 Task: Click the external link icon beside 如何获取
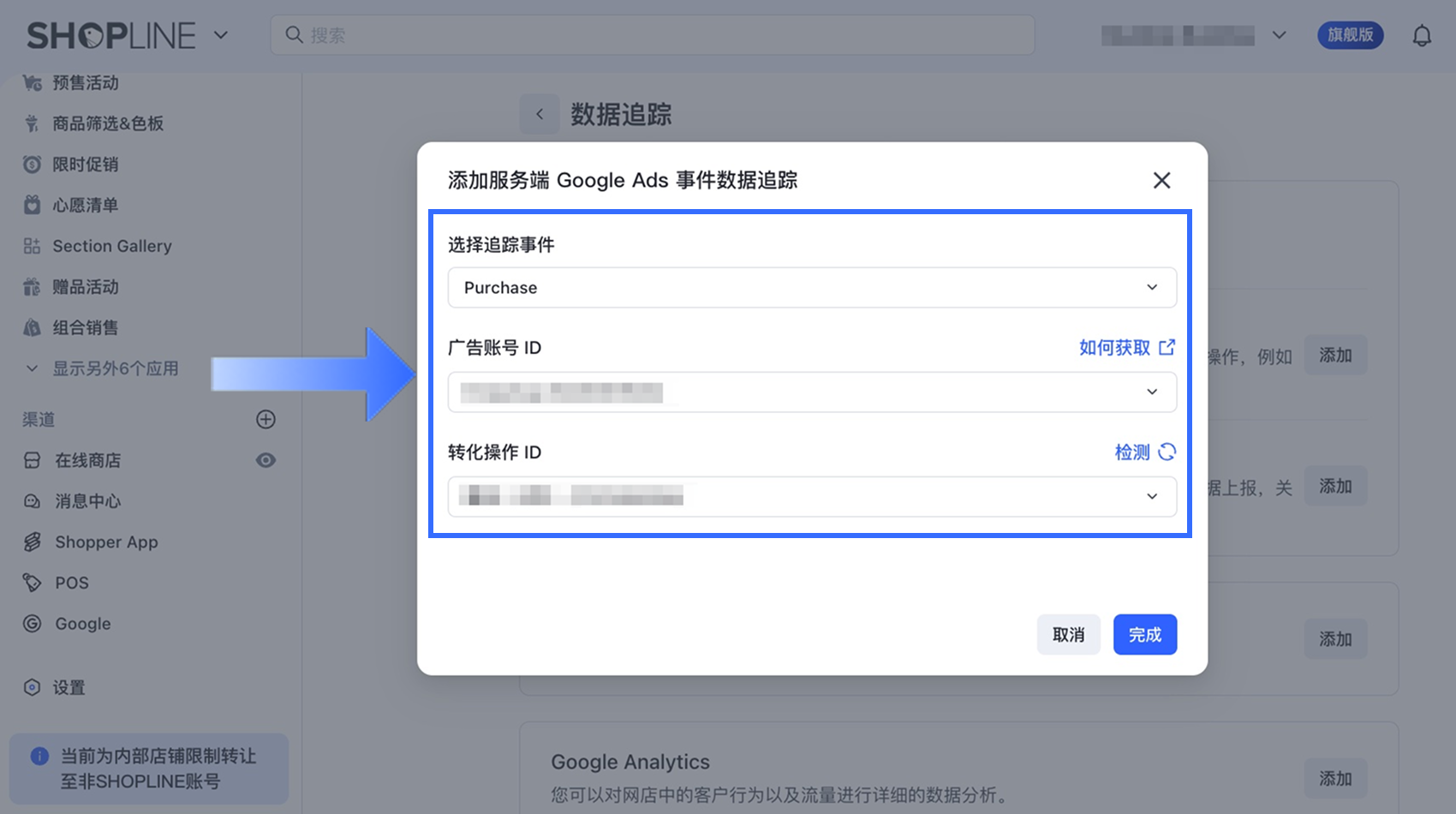tap(1167, 347)
